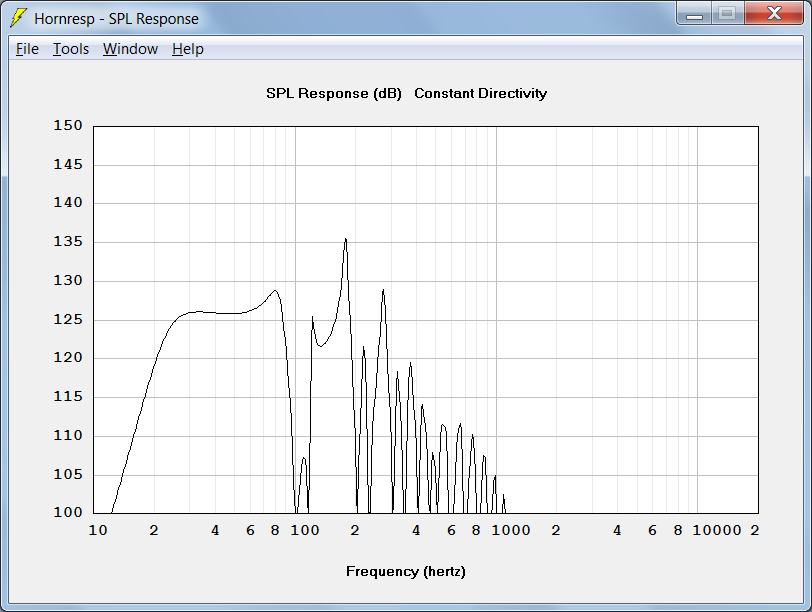Minimize the Hornresp SPL Response window
The image size is (812, 612).
coord(694,14)
